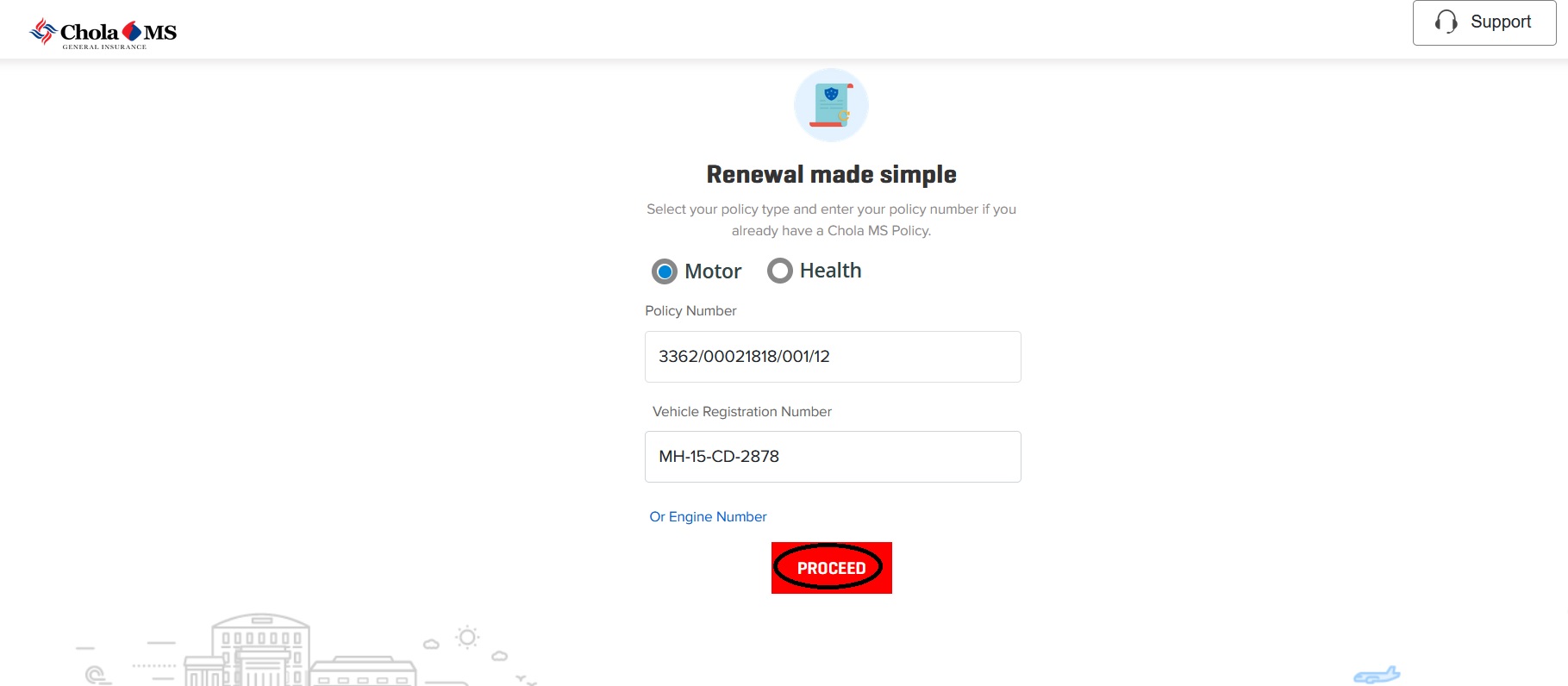The image size is (1568, 686).
Task: Click the sun illustration icon
Action: coord(467,638)
